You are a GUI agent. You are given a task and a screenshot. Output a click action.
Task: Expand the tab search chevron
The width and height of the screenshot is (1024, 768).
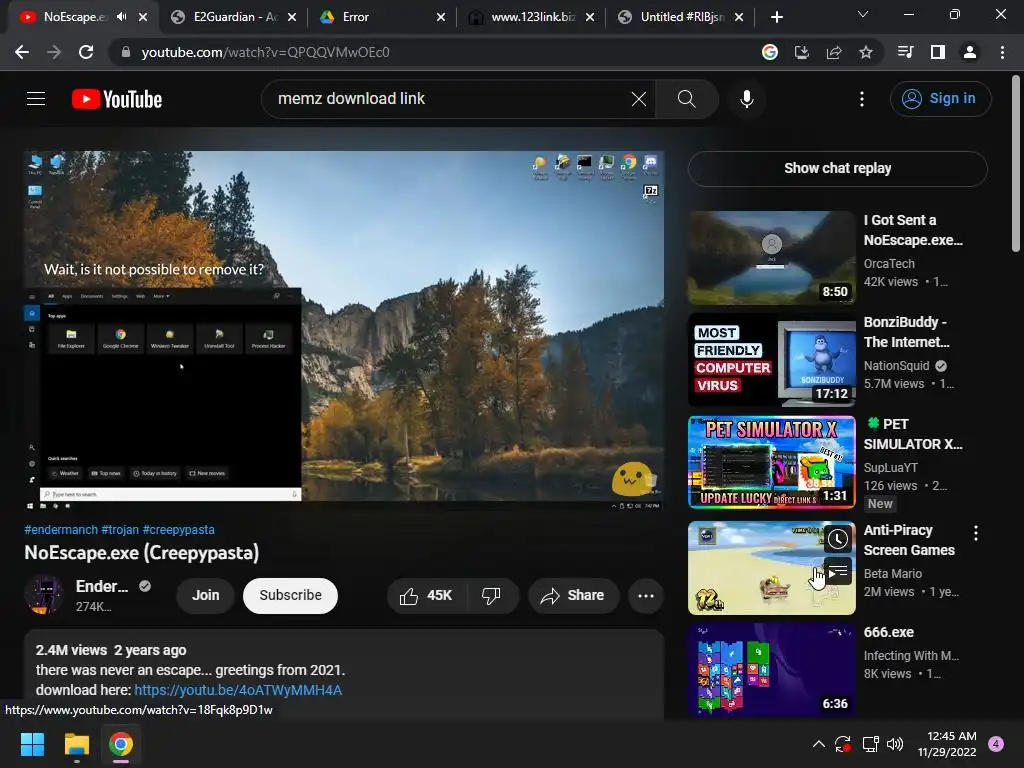[x=863, y=14]
